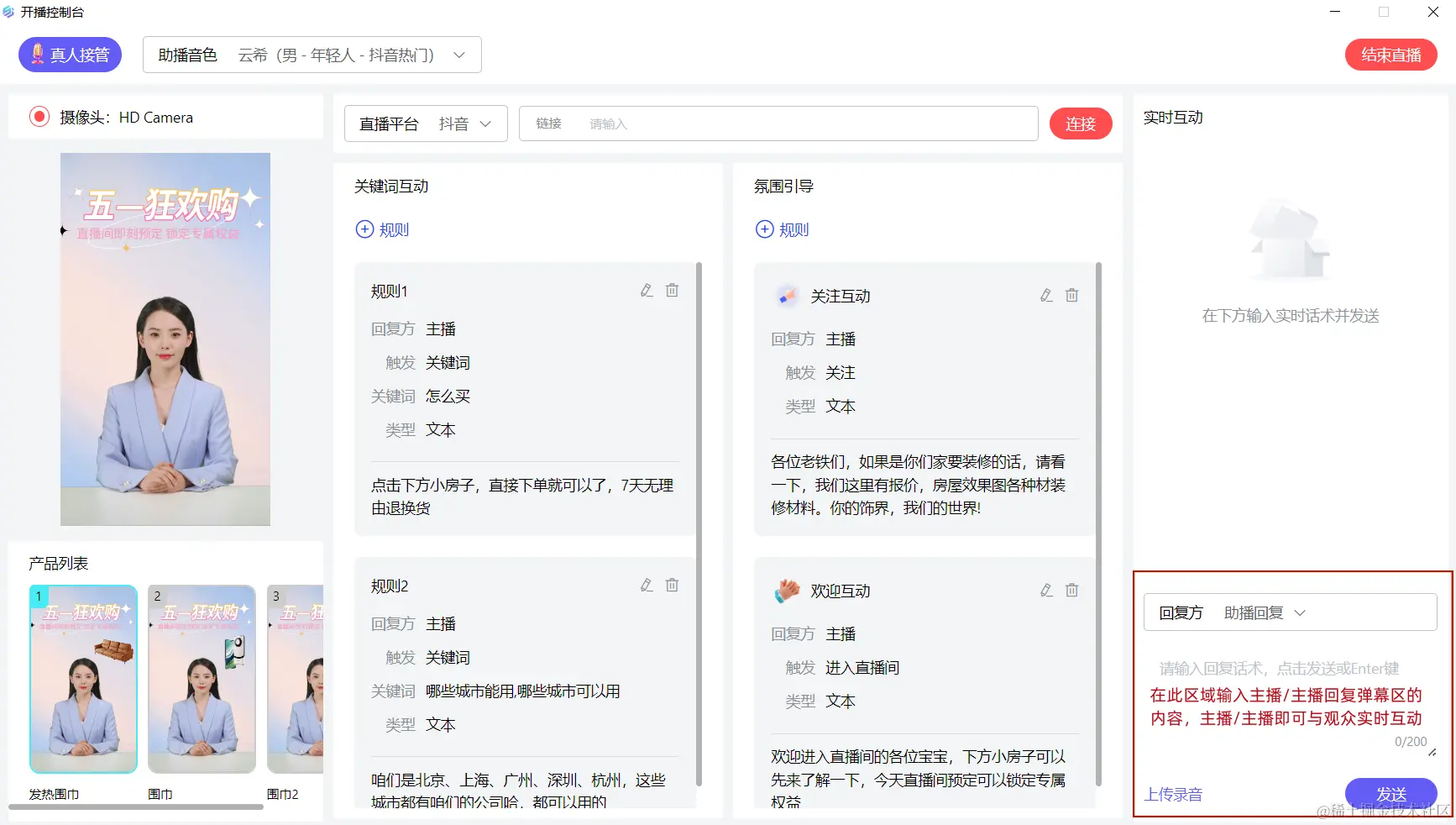Image resolution: width=1456 pixels, height=825 pixels.
Task: Open the 助播音色 voice dropdown
Action: [x=312, y=55]
